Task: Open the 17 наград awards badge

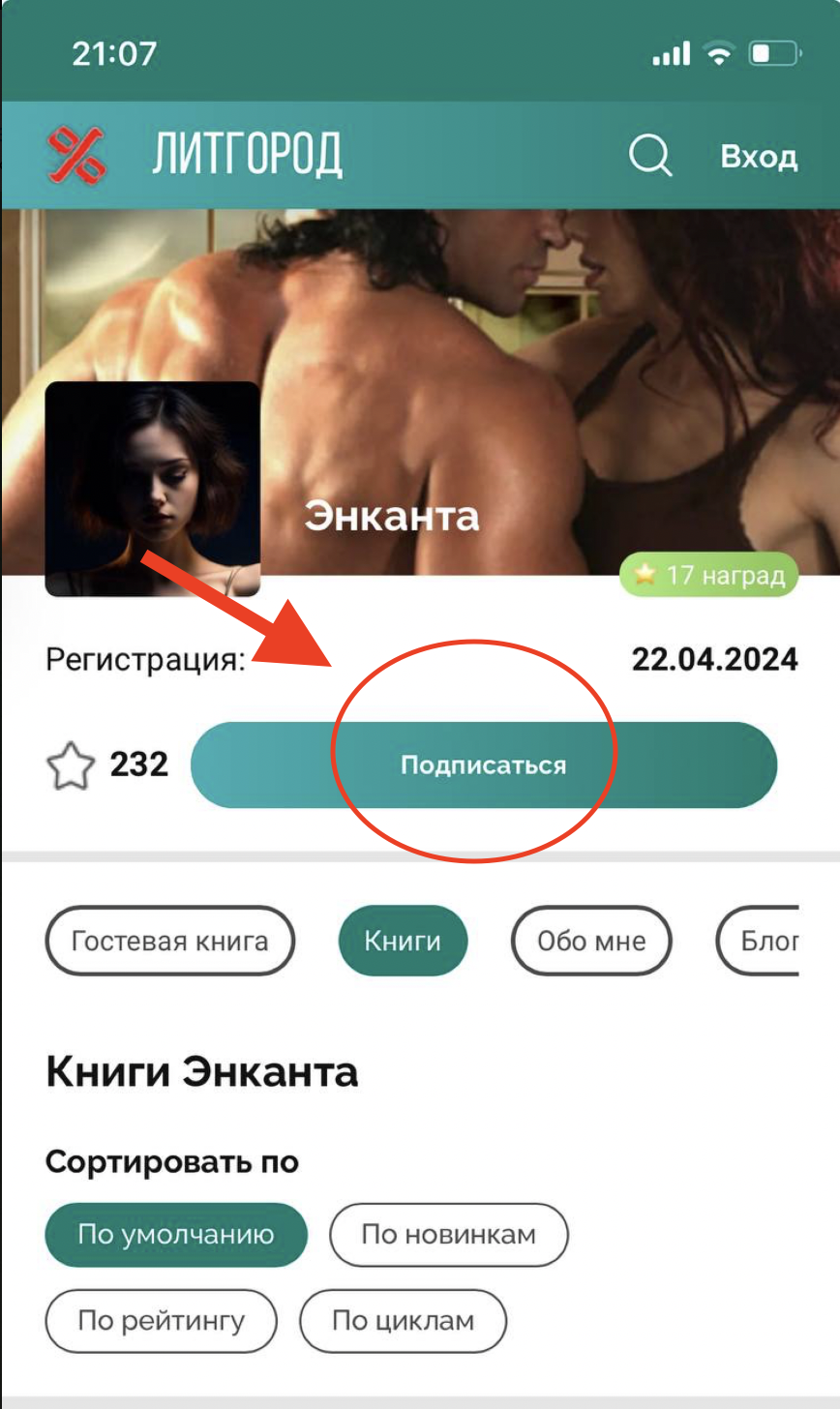Action: pos(709,575)
